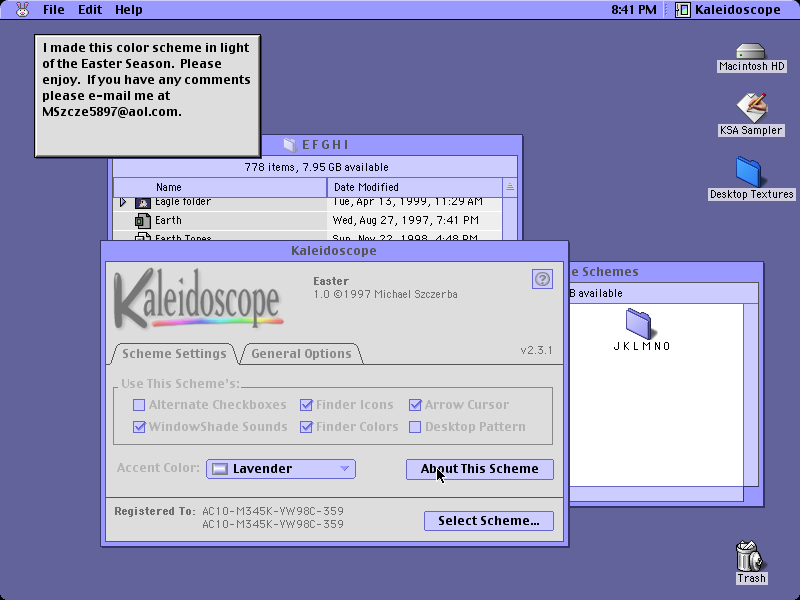The width and height of the screenshot is (800, 600).
Task: Click the Kaleidoscope window title bar
Action: click(334, 251)
